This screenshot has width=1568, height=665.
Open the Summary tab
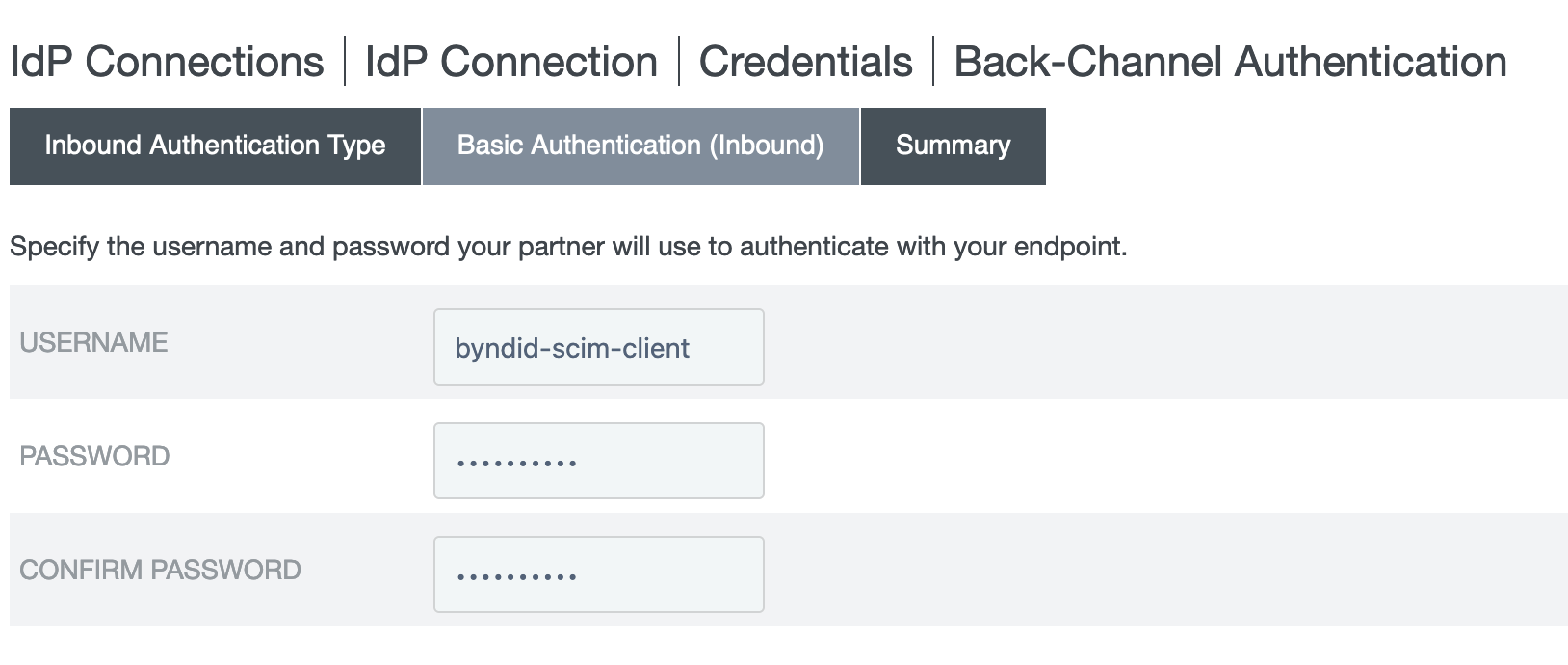coord(953,146)
